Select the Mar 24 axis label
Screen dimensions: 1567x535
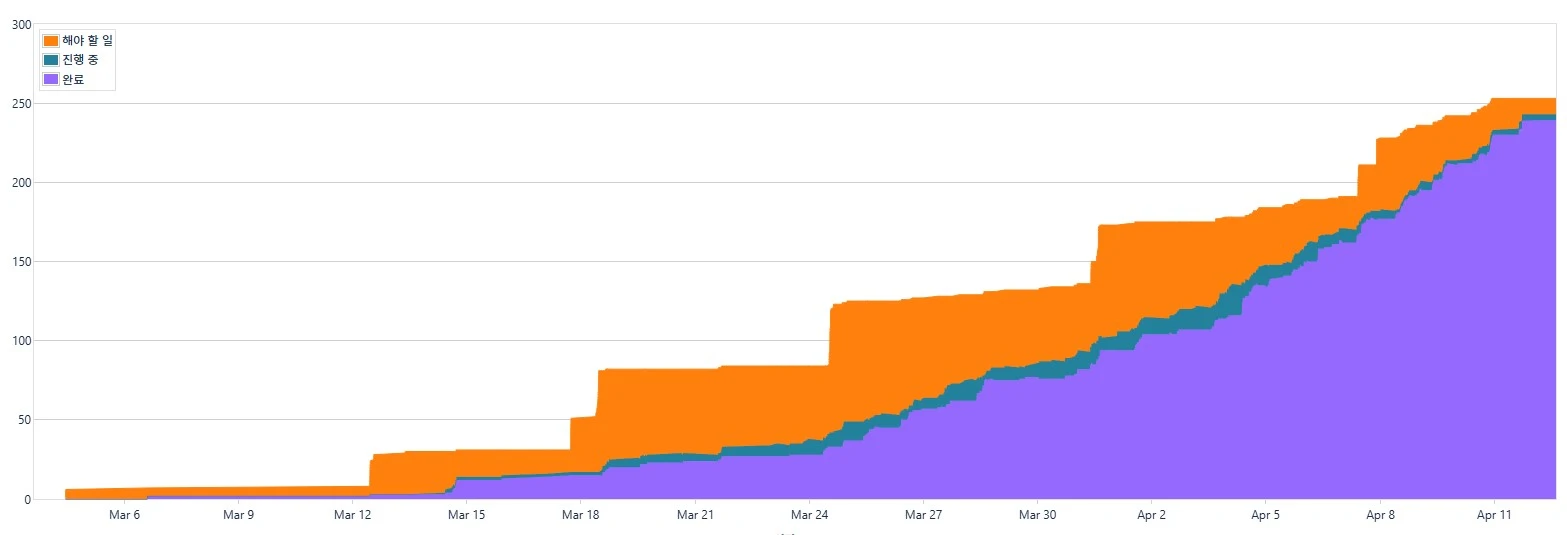click(808, 515)
